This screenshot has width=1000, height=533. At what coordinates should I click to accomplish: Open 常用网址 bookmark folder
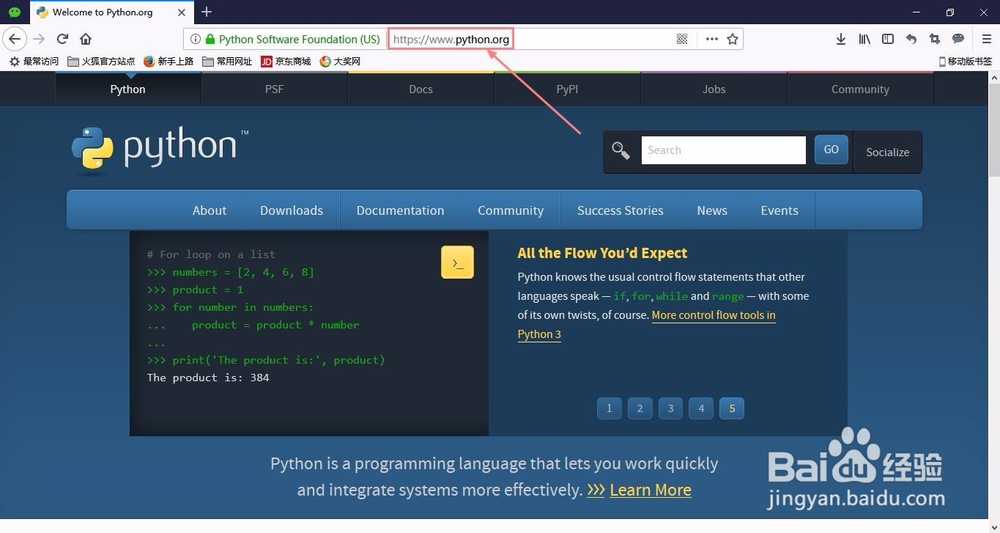point(227,61)
